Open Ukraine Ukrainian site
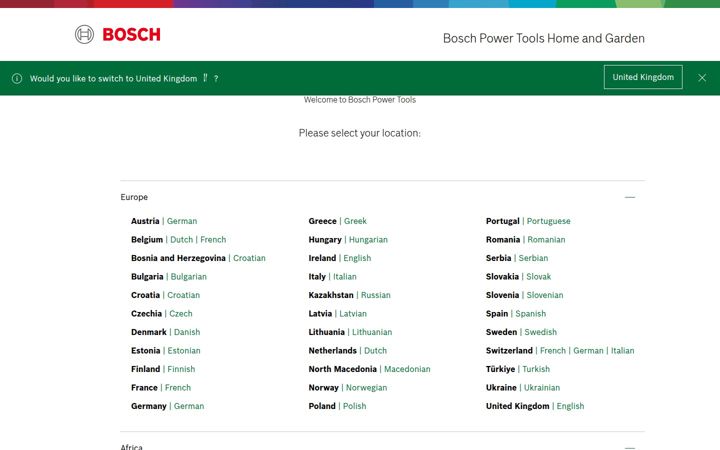This screenshot has width=720, height=450. point(542,388)
